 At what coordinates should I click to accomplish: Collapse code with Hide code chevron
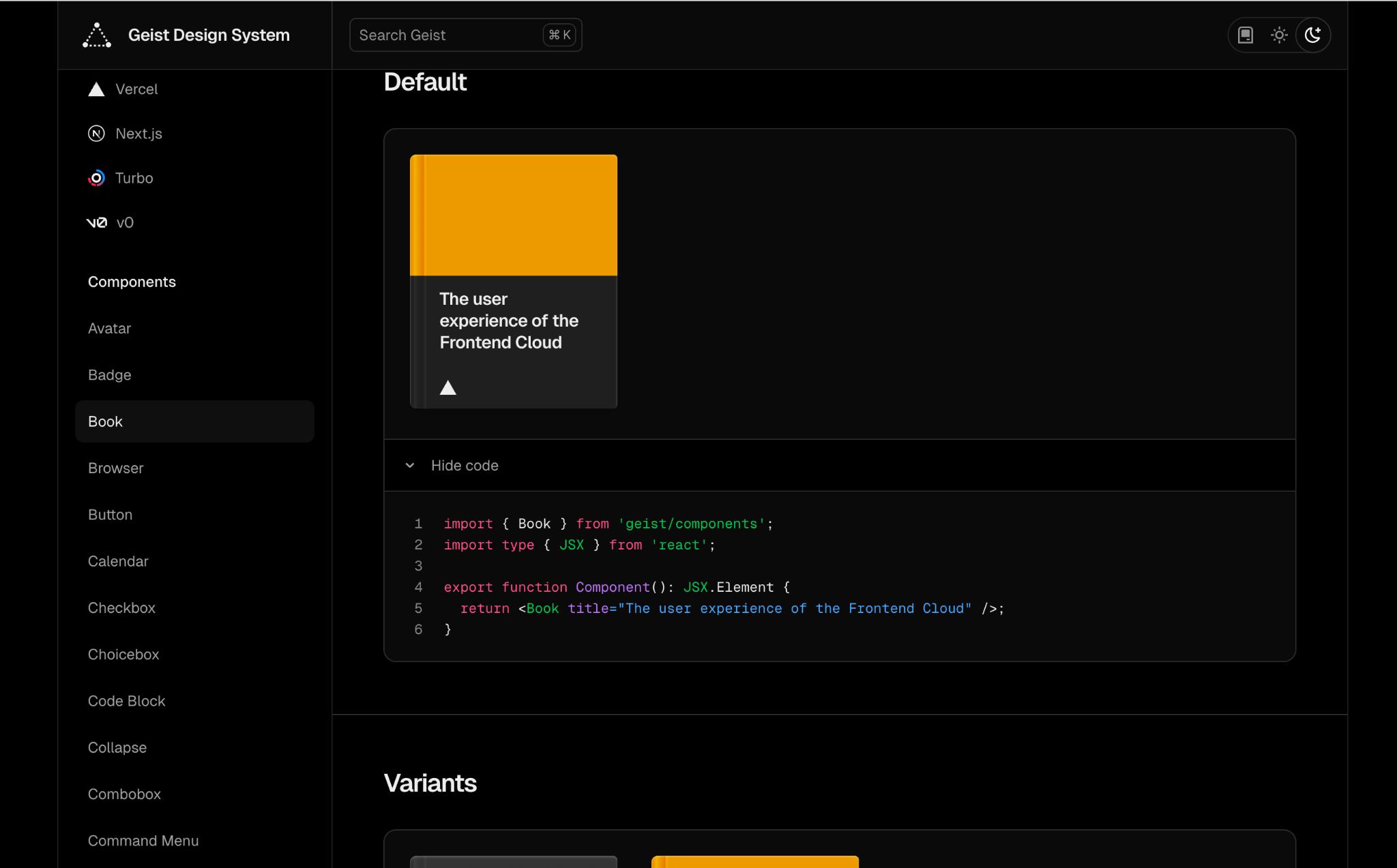point(410,466)
